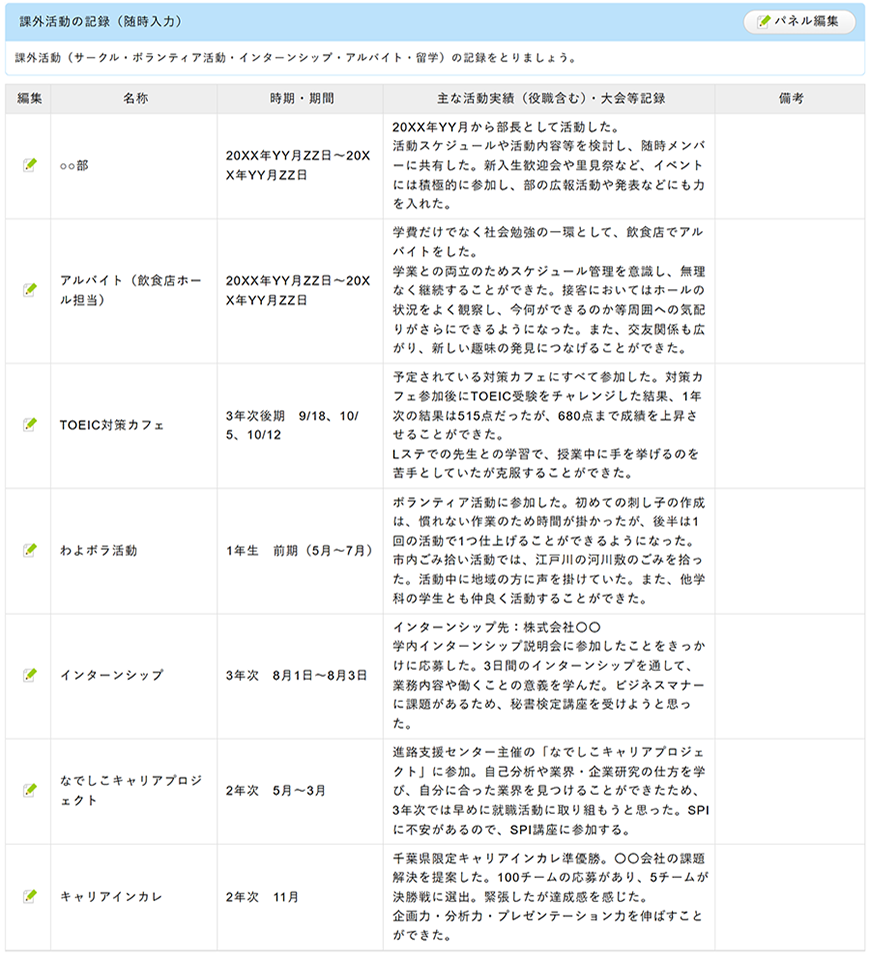Select the キャリアインカレ name cell
870x956 pixels.
(134, 897)
